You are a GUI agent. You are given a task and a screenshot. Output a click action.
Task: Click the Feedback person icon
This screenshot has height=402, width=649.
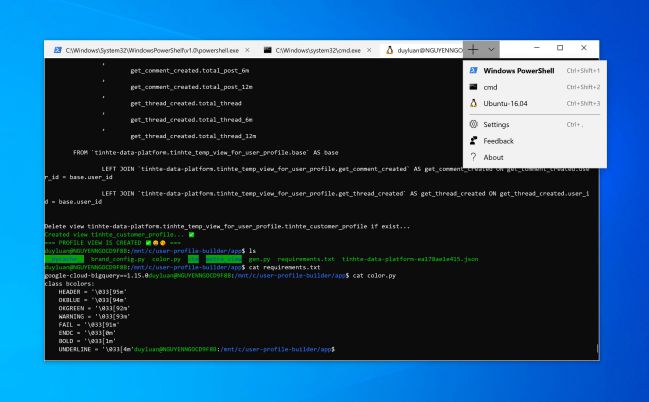474,141
